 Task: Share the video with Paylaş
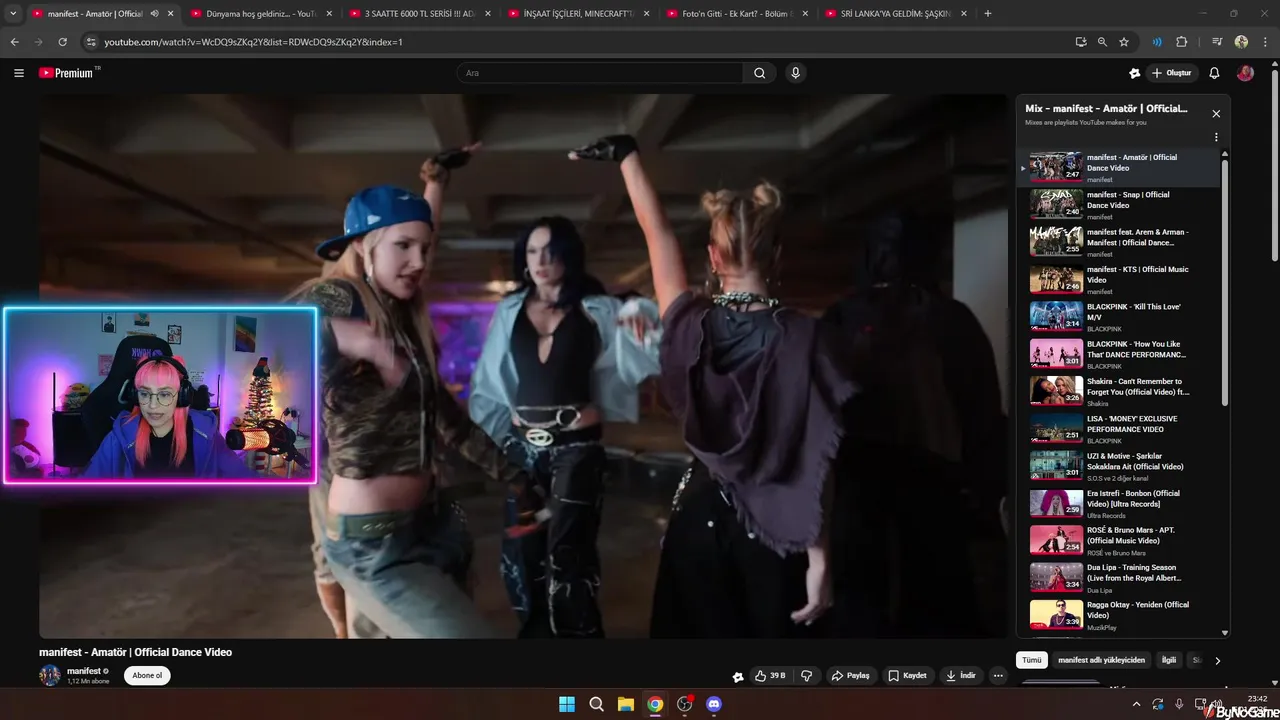(x=850, y=676)
